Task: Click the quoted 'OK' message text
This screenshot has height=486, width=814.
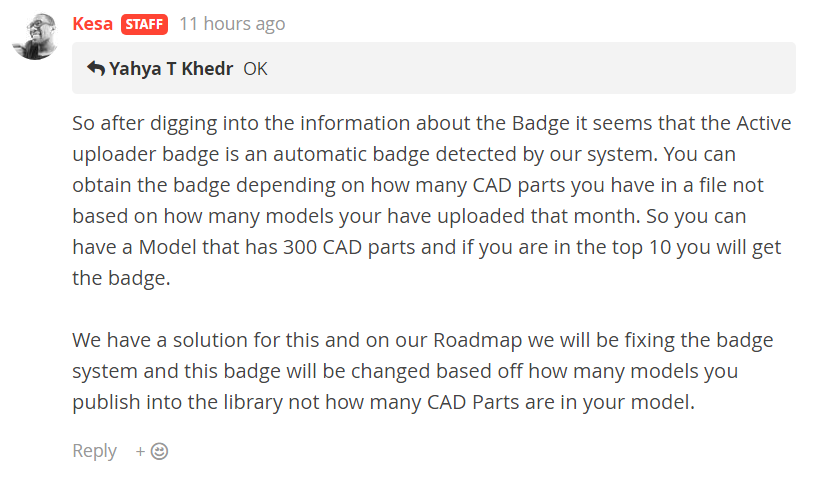Action: [x=255, y=69]
